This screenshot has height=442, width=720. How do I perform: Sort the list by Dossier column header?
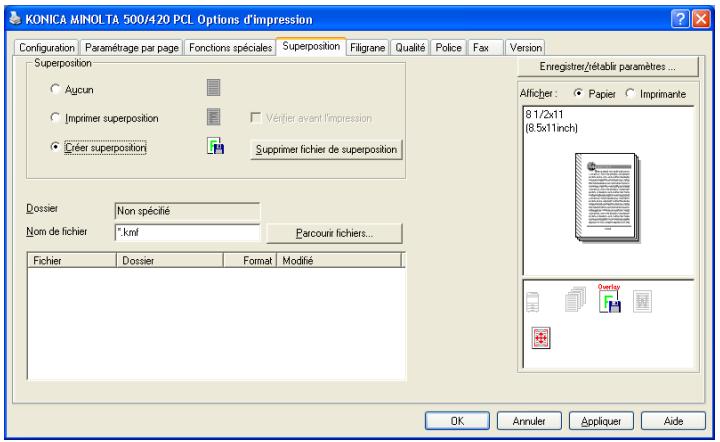[x=170, y=260]
